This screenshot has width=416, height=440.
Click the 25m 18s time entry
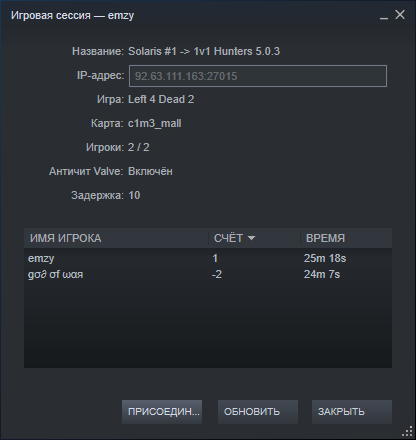click(325, 258)
